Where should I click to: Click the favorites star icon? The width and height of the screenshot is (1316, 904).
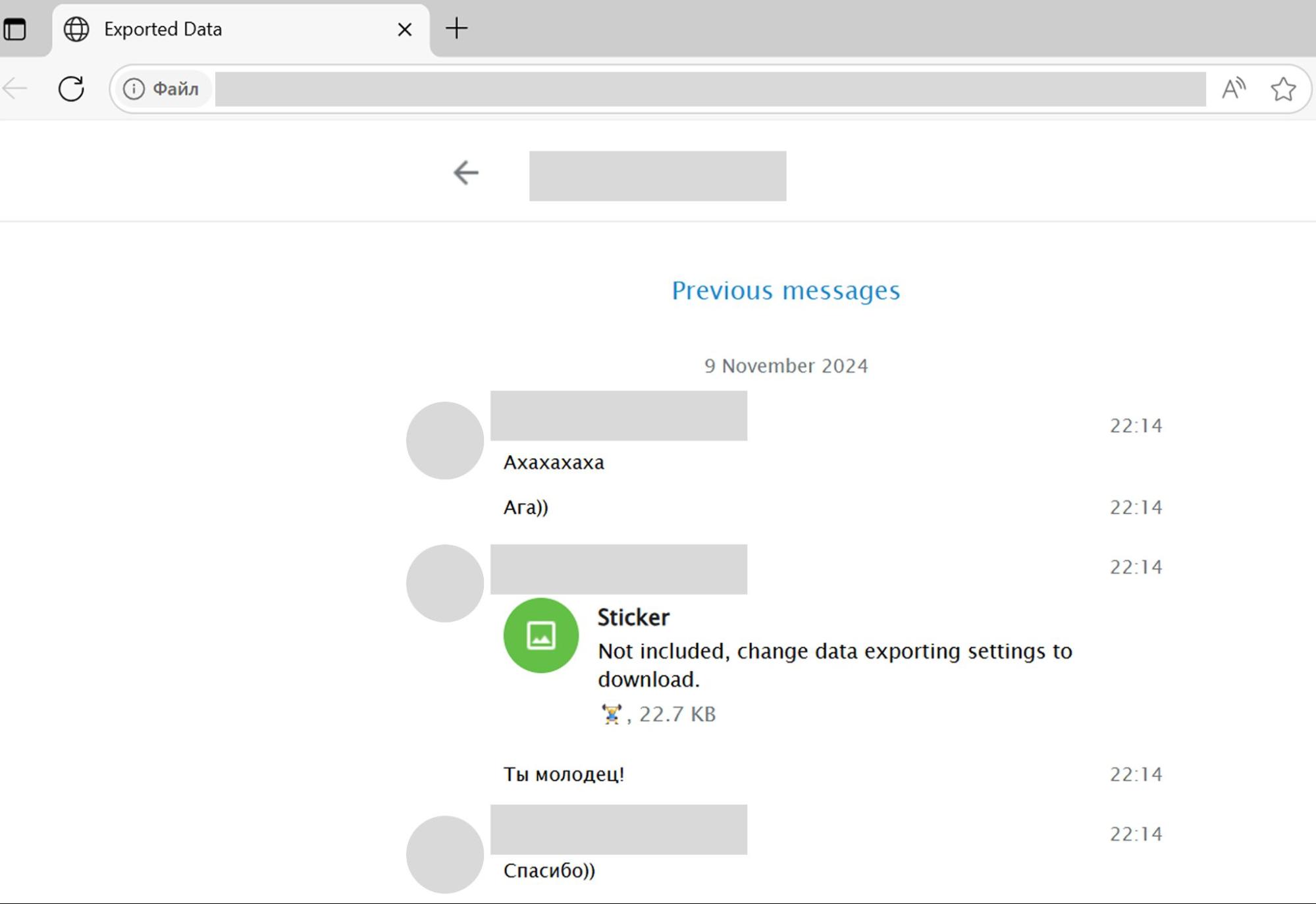1282,88
